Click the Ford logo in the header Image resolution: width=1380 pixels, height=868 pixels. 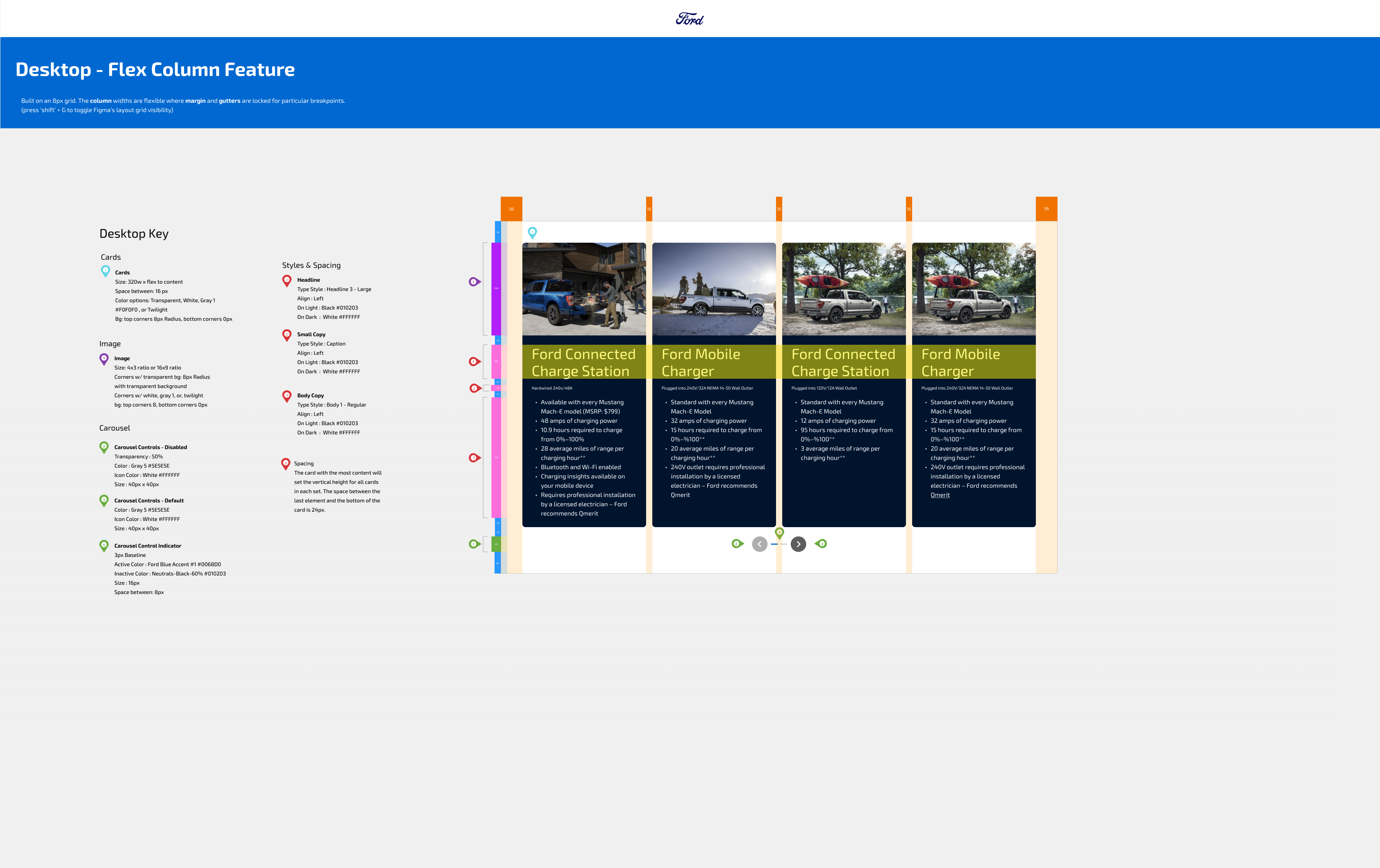pyautogui.click(x=689, y=19)
